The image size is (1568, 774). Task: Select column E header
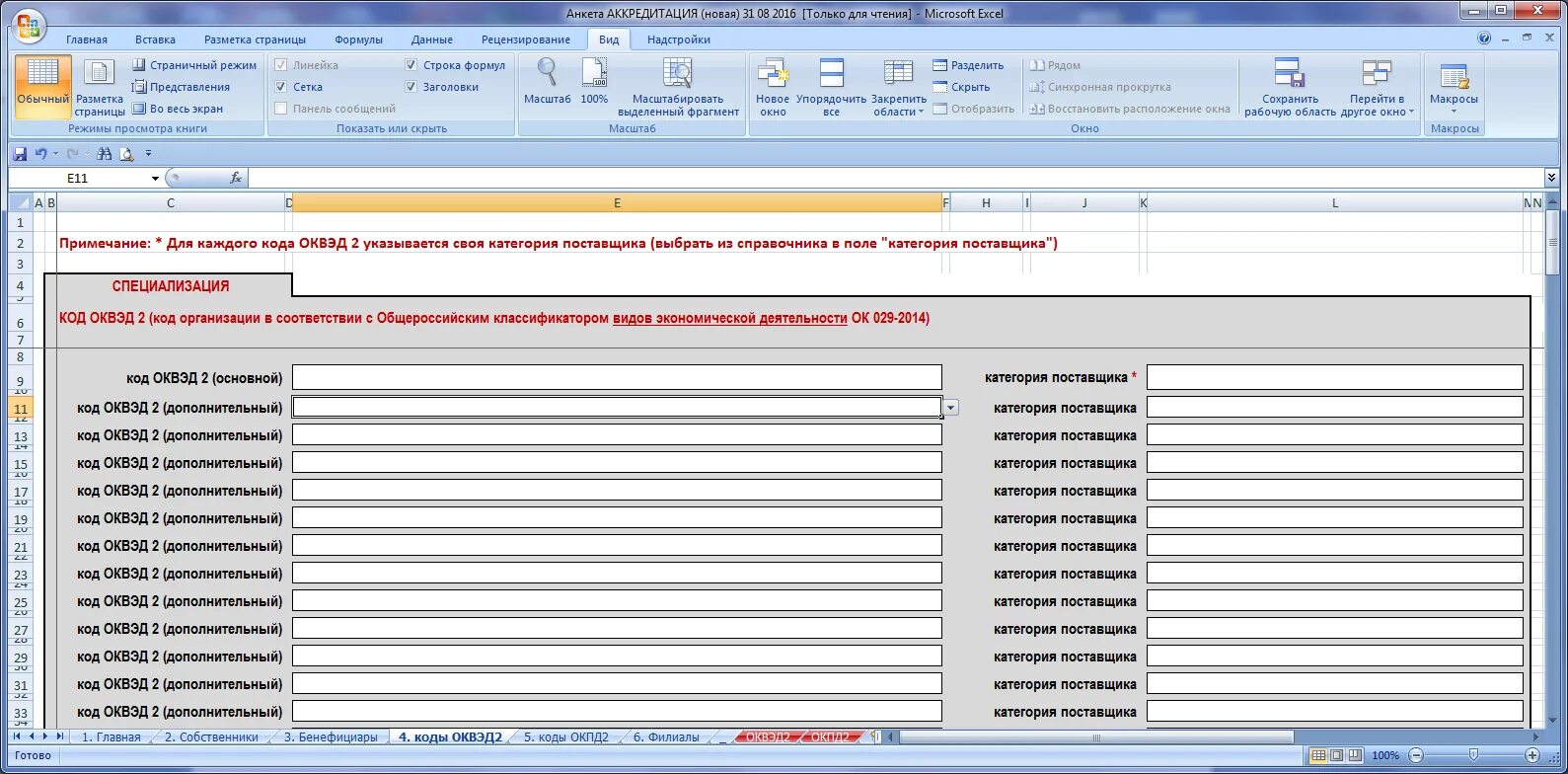pyautogui.click(x=617, y=202)
